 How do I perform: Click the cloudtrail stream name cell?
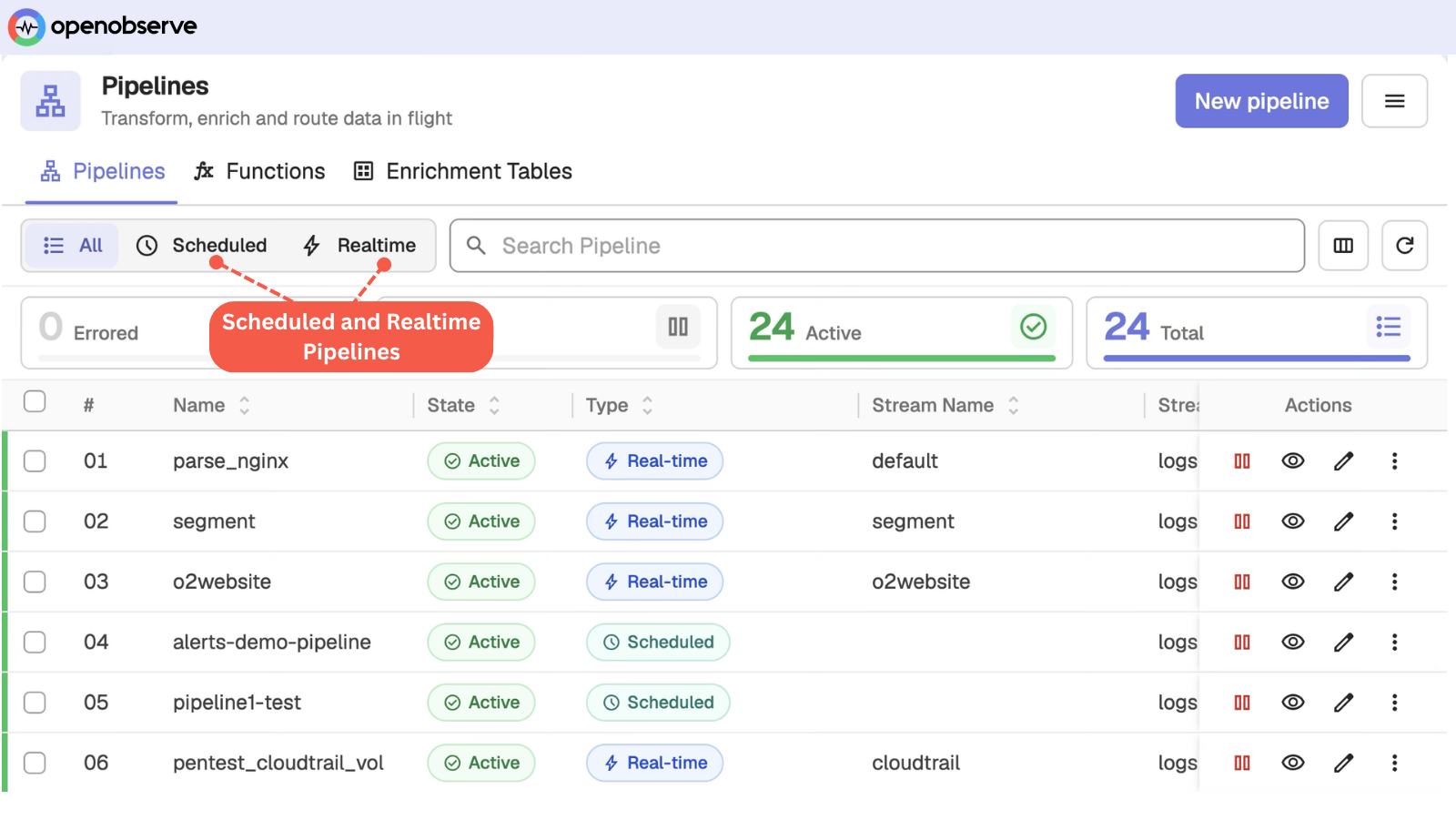[916, 763]
